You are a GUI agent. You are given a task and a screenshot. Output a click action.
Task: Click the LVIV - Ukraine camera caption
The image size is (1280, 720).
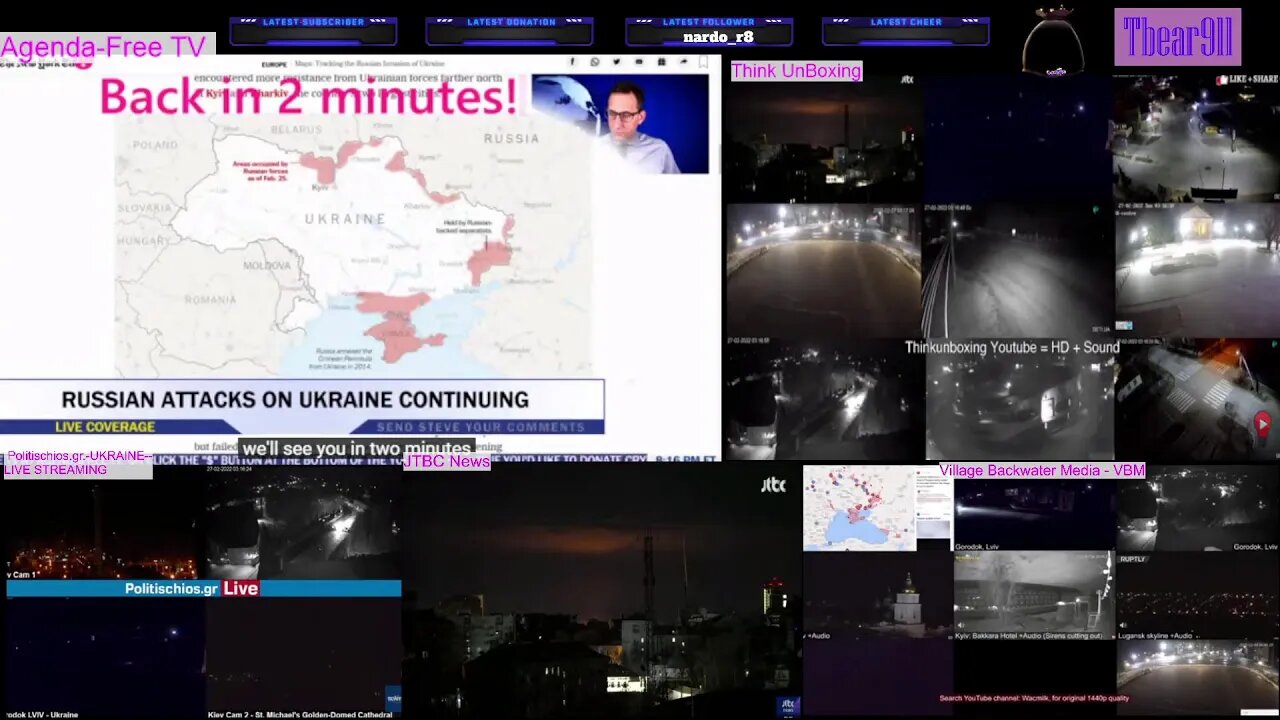tap(40, 715)
